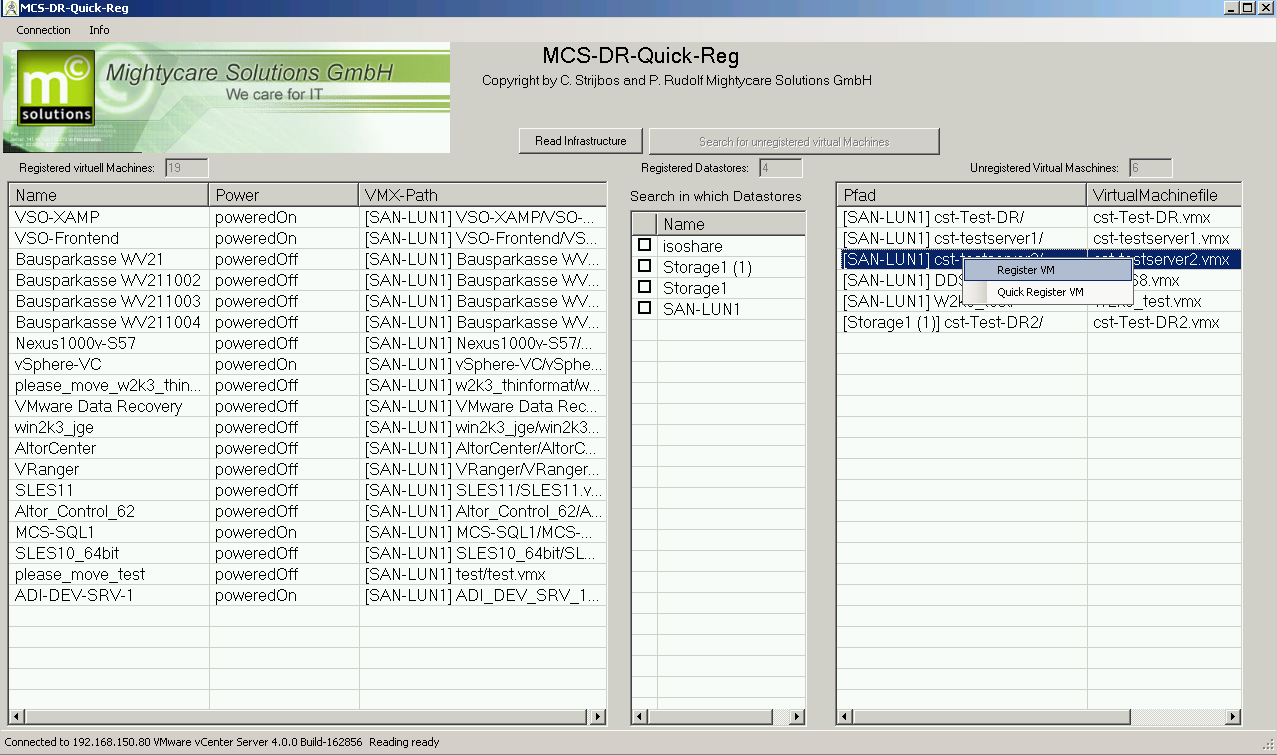The image size is (1277, 755).
Task: Click the Read Infrastructure button
Action: 581,141
